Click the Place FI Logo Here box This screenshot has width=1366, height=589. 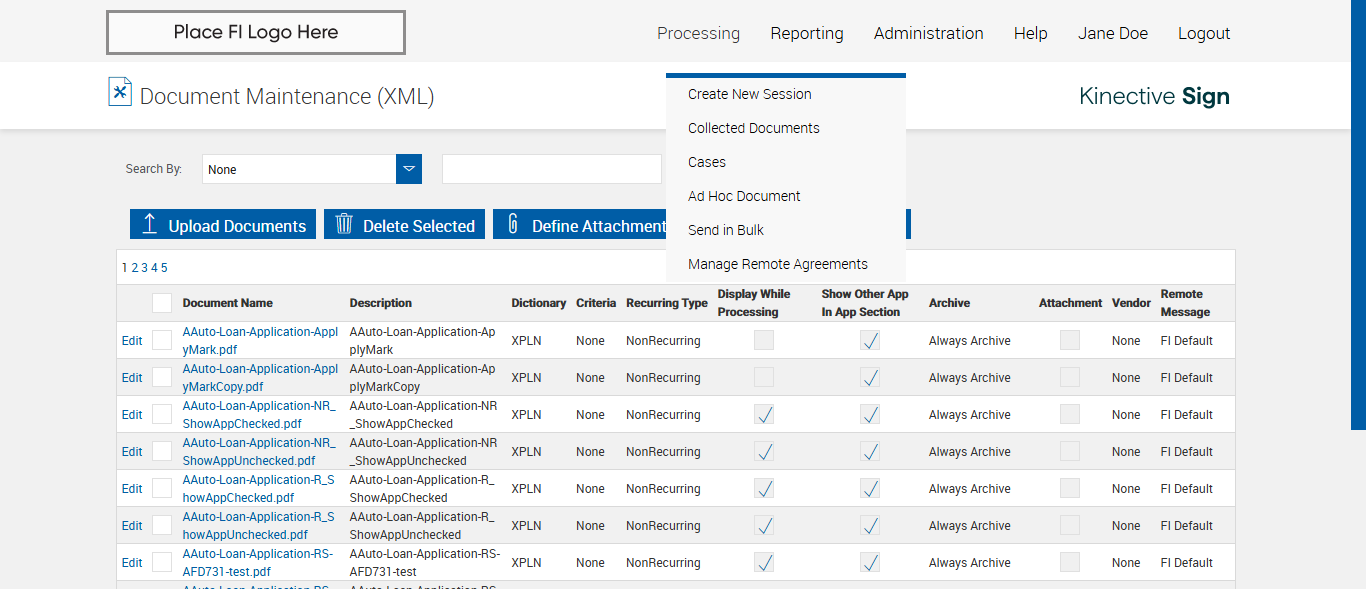click(x=256, y=33)
